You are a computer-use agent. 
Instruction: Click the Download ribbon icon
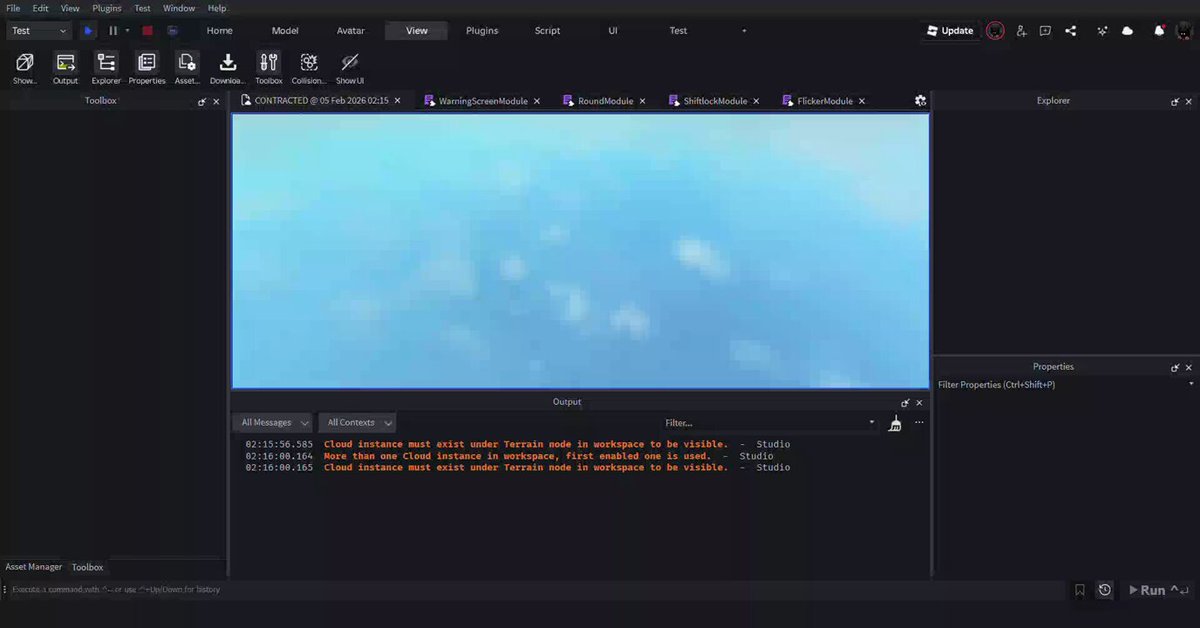pos(228,68)
